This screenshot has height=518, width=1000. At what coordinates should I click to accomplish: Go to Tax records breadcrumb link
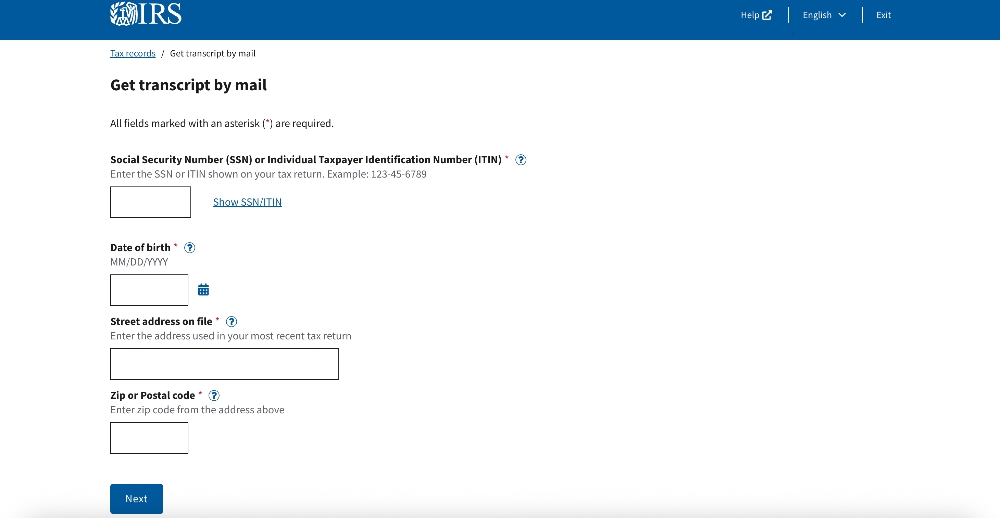[133, 53]
